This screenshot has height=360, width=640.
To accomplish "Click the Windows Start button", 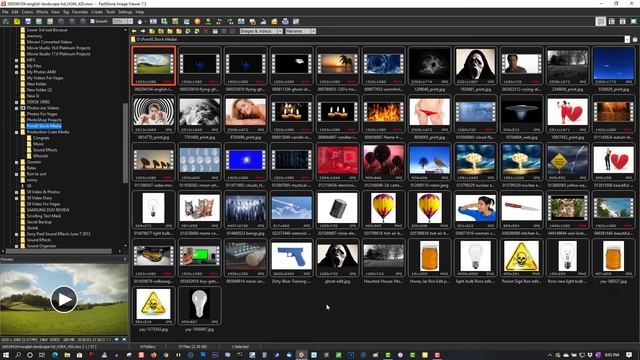I will 6,355.
